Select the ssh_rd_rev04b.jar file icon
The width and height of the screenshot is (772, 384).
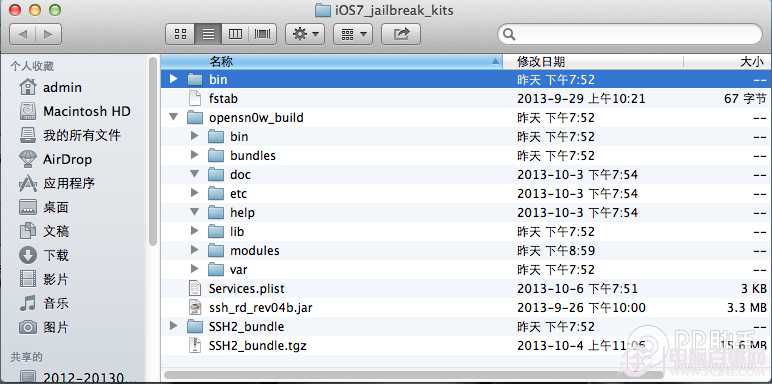[195, 308]
